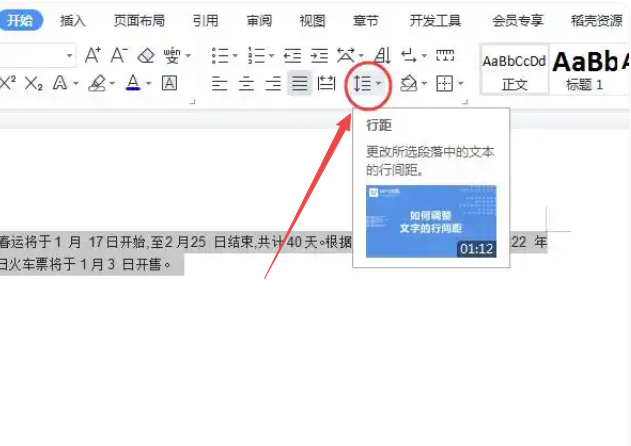Apply font color A with blue bar

133,83
